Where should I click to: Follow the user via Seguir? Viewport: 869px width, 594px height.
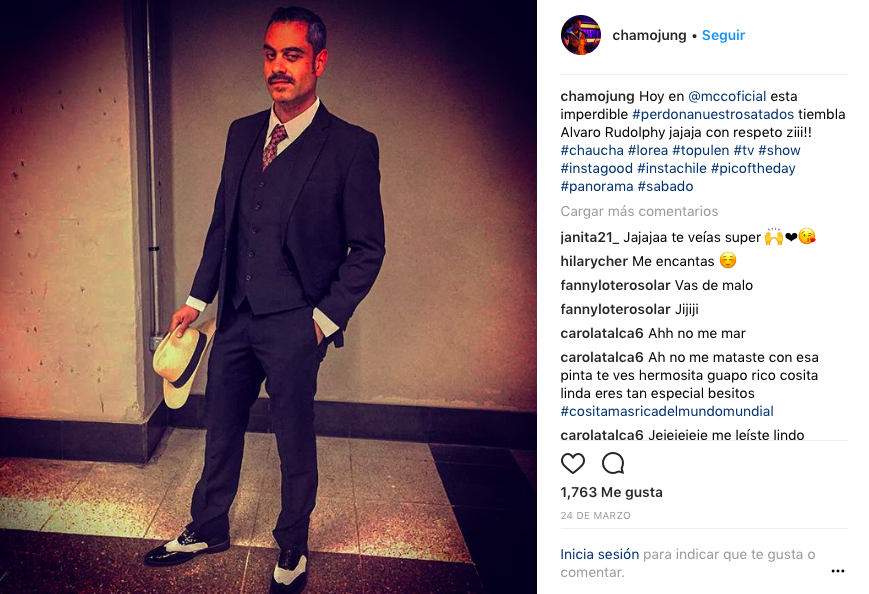[723, 35]
